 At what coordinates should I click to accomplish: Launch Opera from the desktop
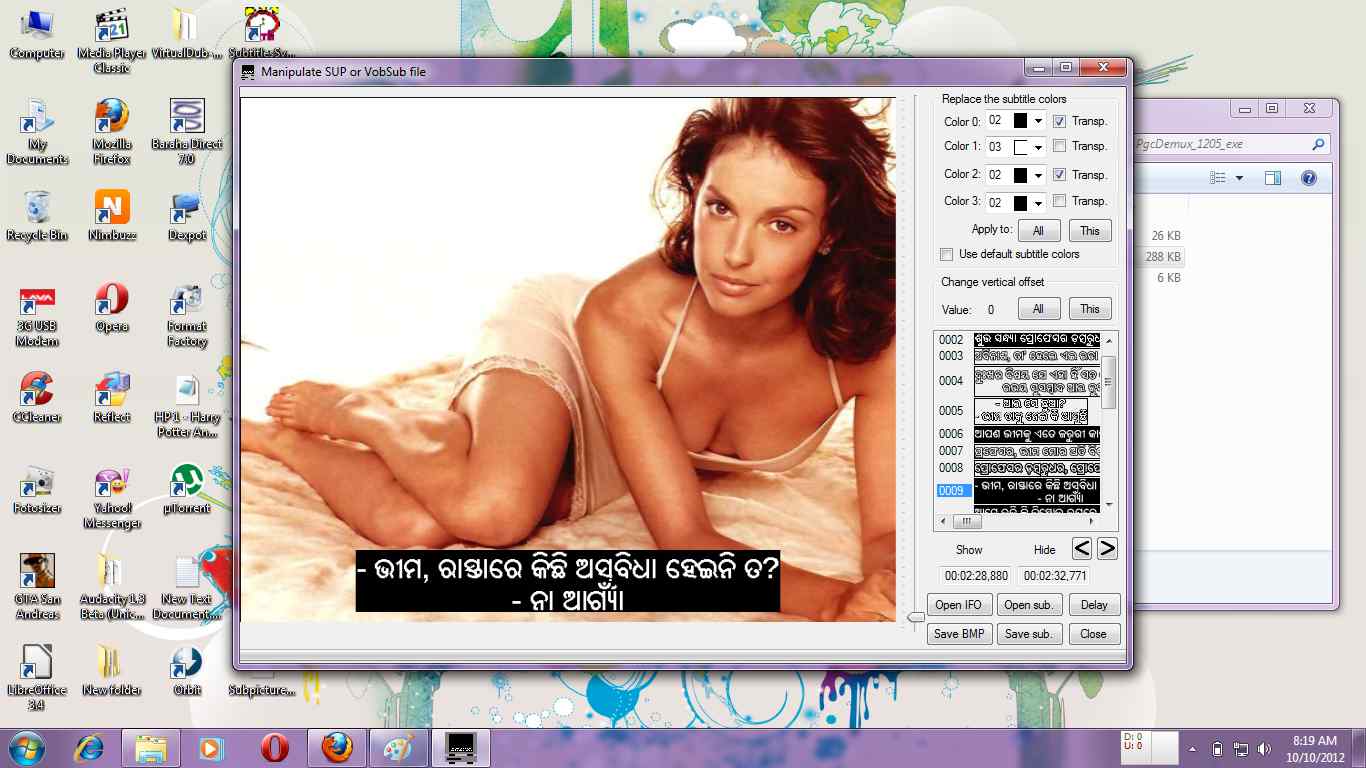(x=112, y=307)
